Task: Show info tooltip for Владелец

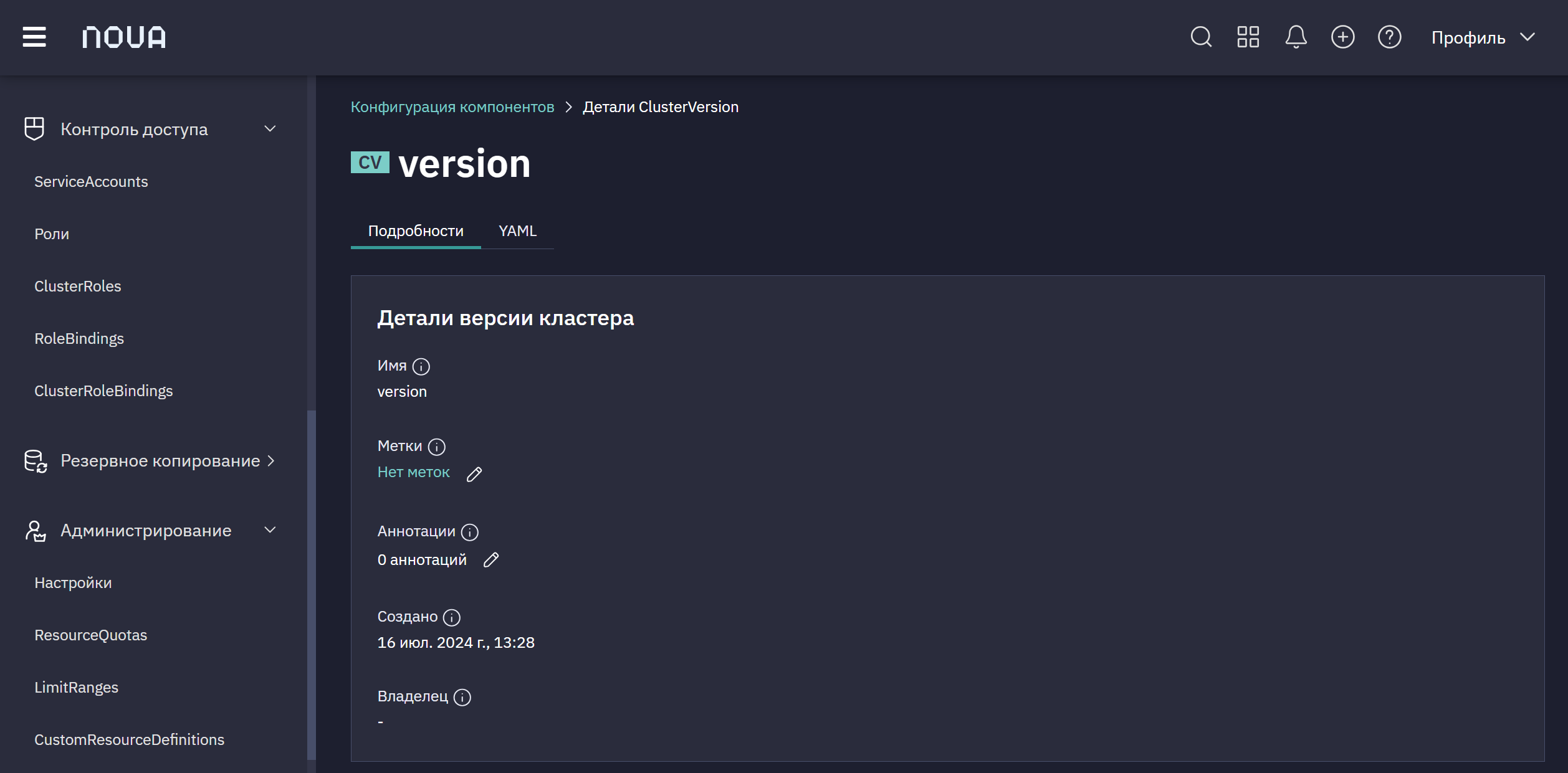Action: (462, 697)
